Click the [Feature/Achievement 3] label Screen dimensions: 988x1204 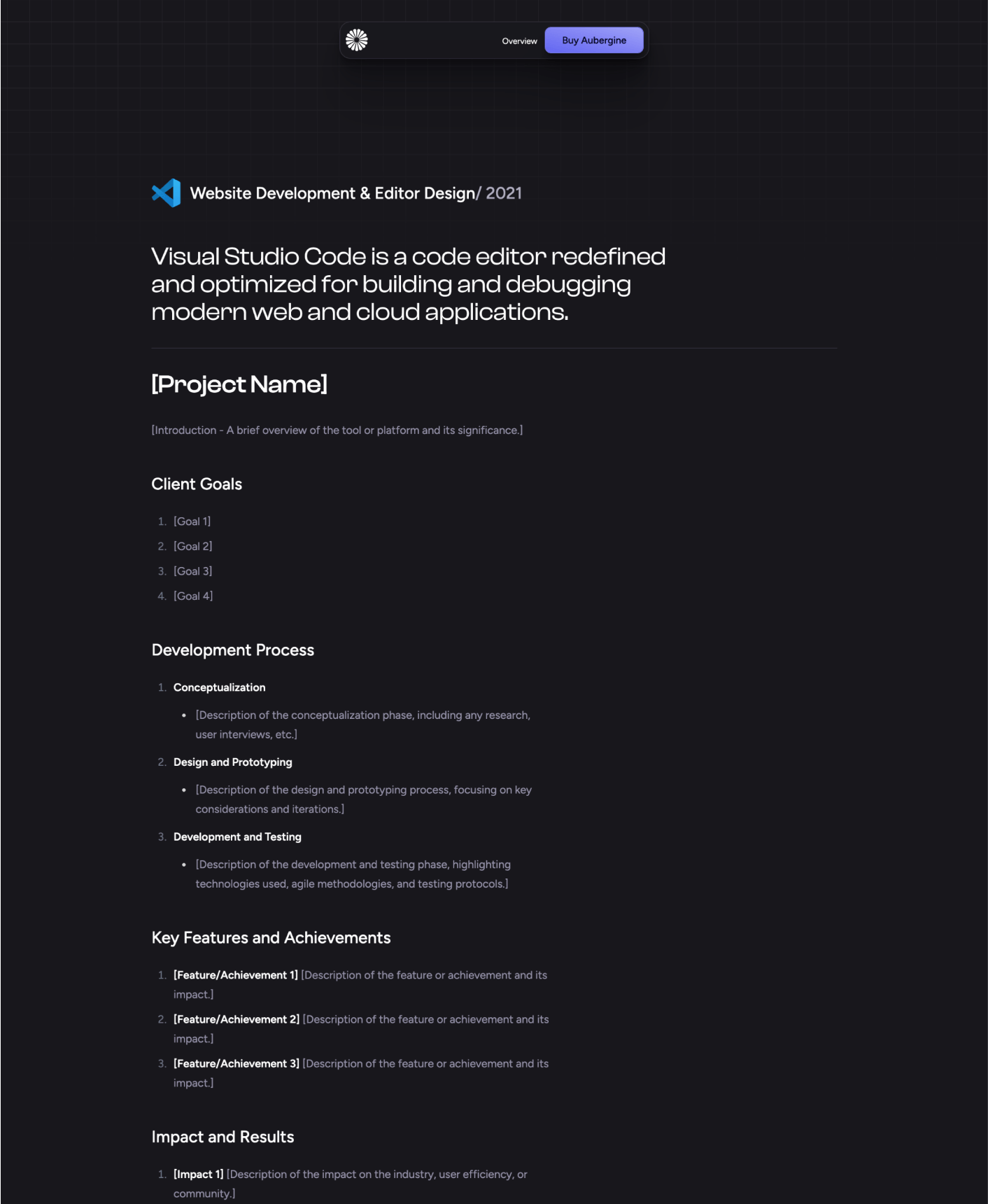coord(236,1064)
